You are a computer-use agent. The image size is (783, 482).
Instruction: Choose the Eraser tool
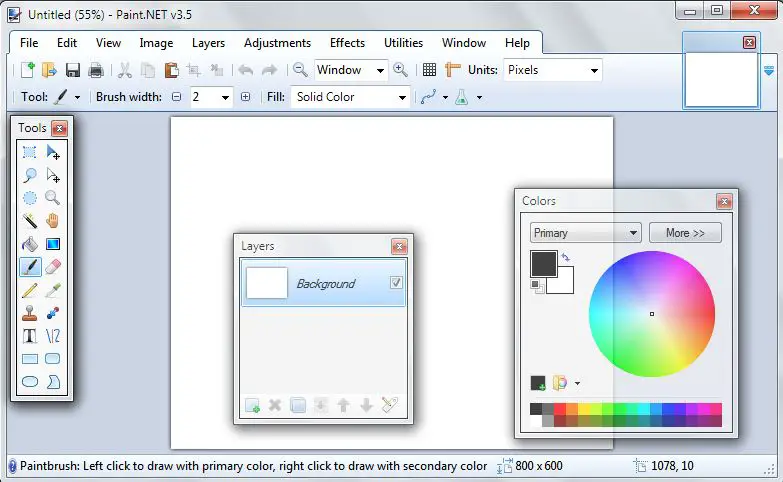[53, 267]
